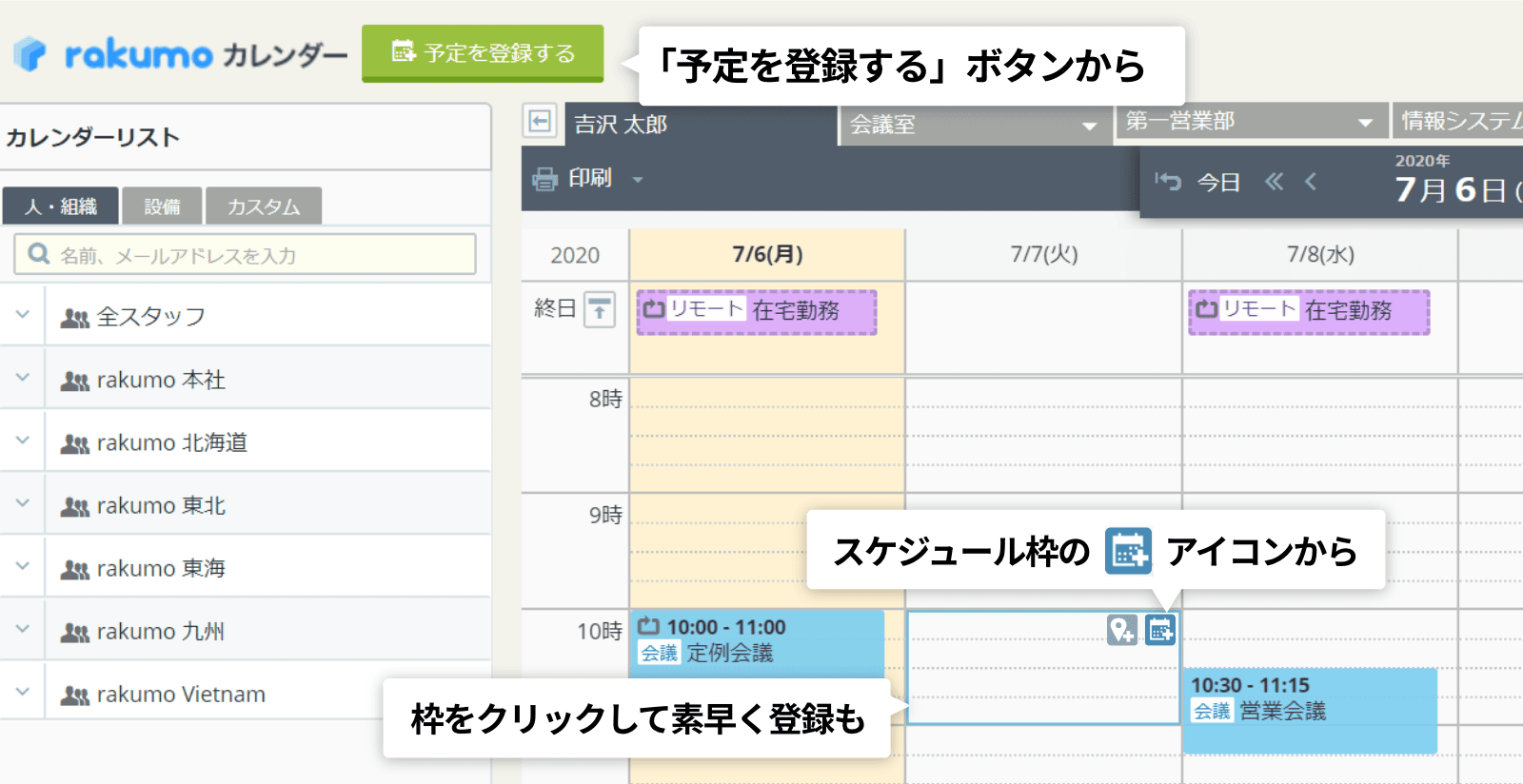This screenshot has width=1523, height=784.
Task: Click the facility-add pin icon in slot
Action: point(1122,630)
